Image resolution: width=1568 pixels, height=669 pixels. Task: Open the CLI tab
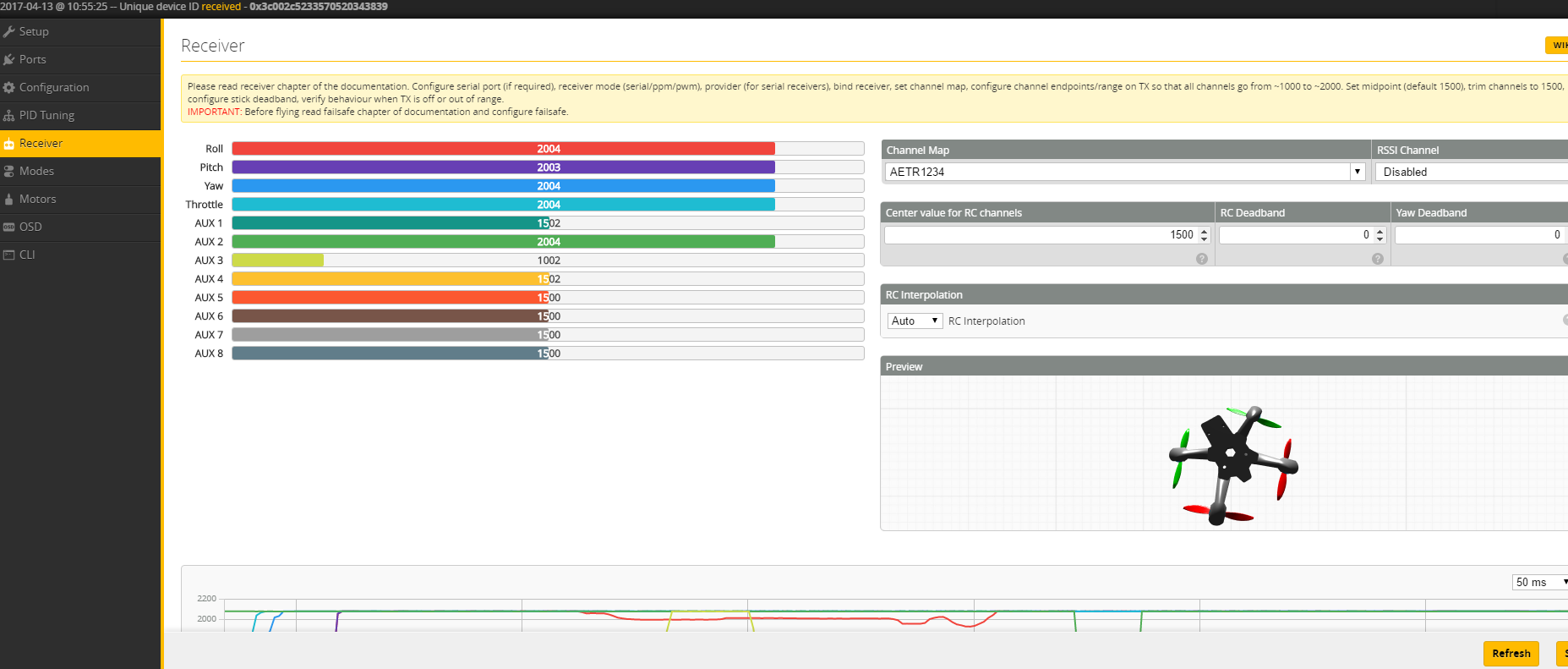[80, 255]
